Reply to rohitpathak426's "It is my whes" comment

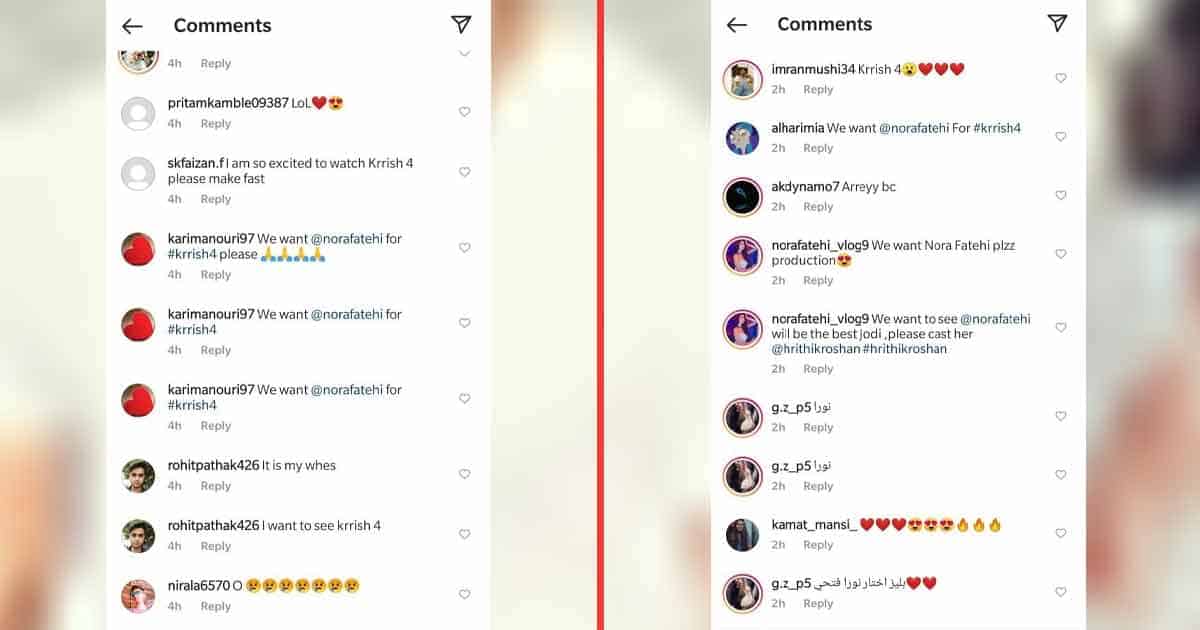216,486
